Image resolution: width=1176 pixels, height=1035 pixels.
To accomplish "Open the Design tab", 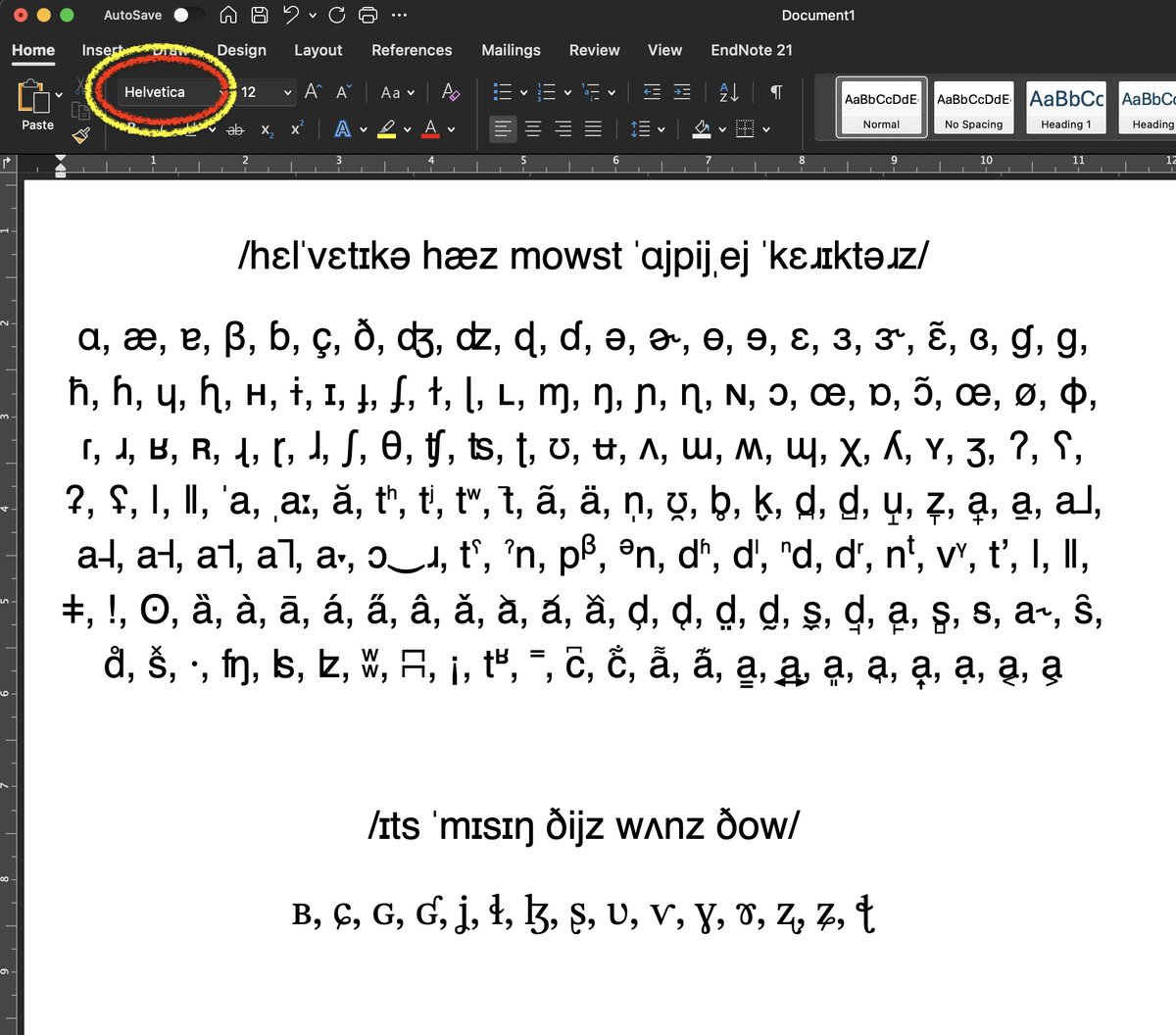I will (242, 50).
